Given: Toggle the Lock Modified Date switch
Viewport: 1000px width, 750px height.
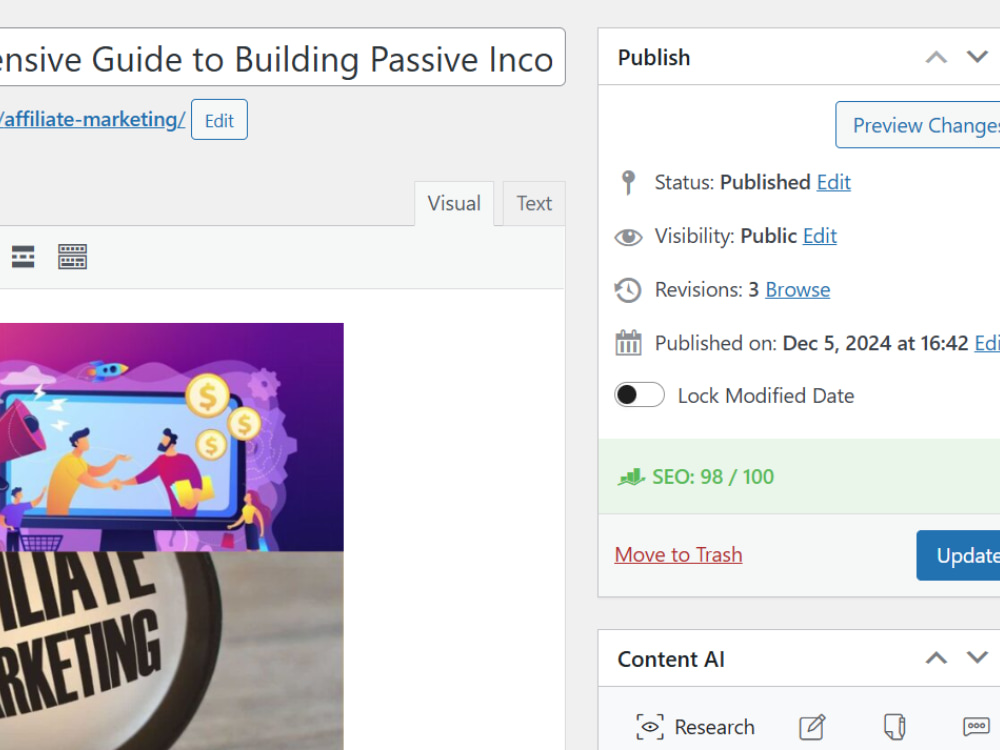Looking at the screenshot, I should coord(639,395).
